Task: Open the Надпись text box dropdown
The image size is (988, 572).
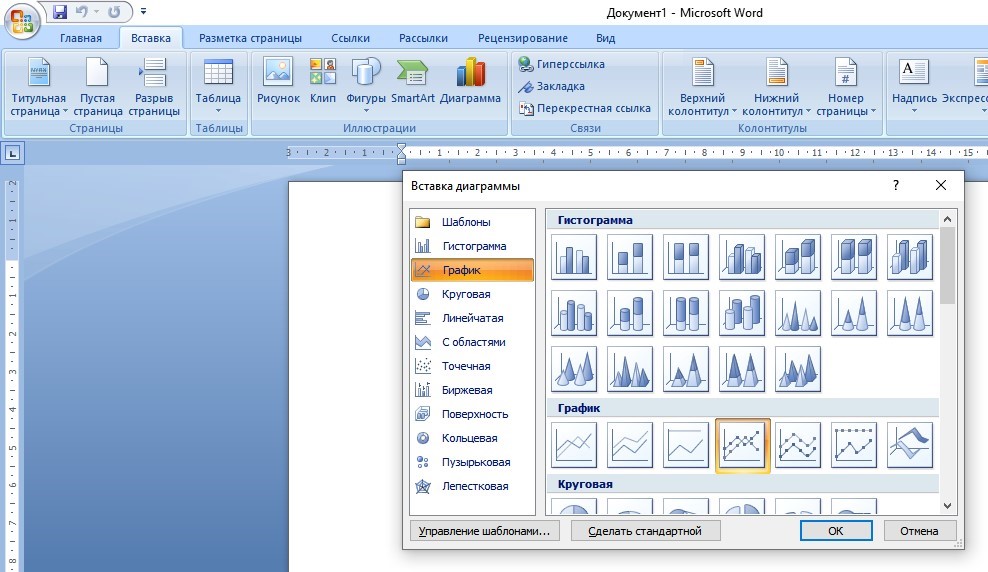Action: point(914,87)
